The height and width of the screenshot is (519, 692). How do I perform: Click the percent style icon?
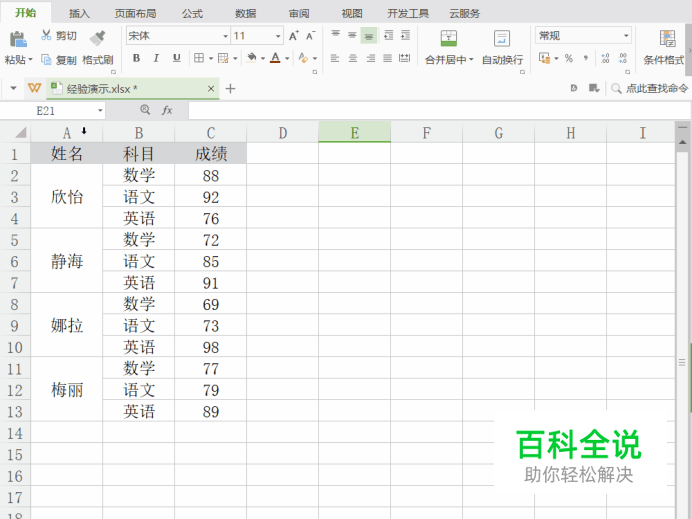(569, 58)
